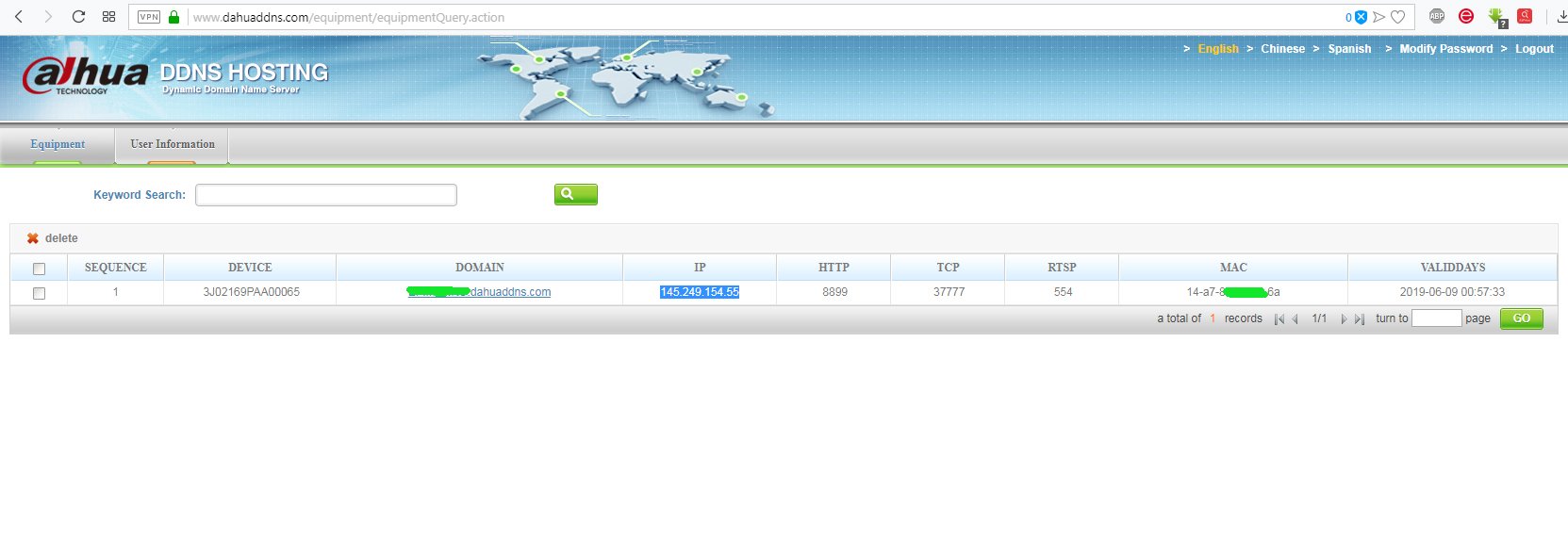Switch to the Equipment tab
1568x538 pixels.
(58, 144)
